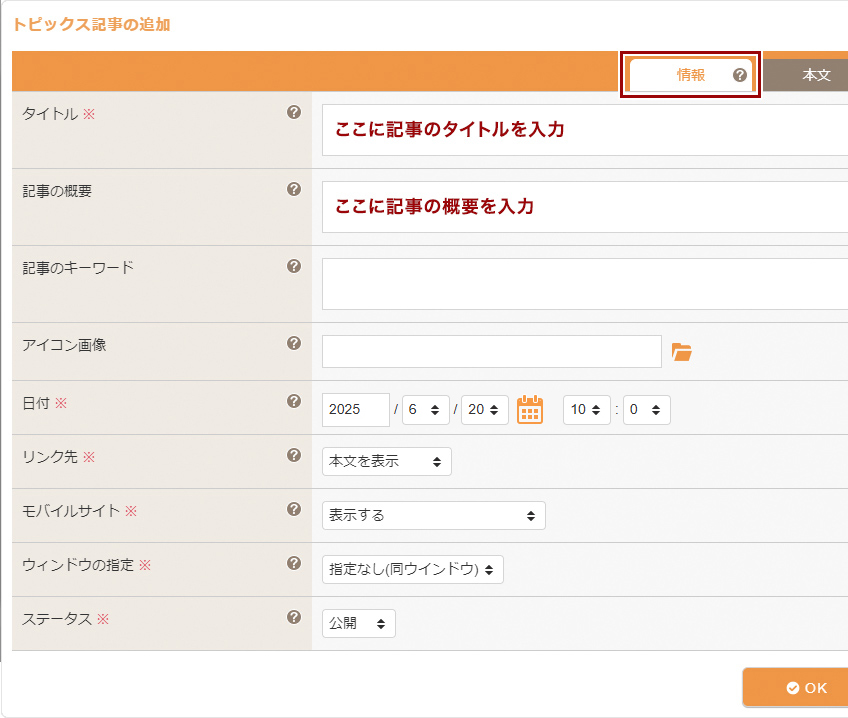Select the 情報 tab

690,75
